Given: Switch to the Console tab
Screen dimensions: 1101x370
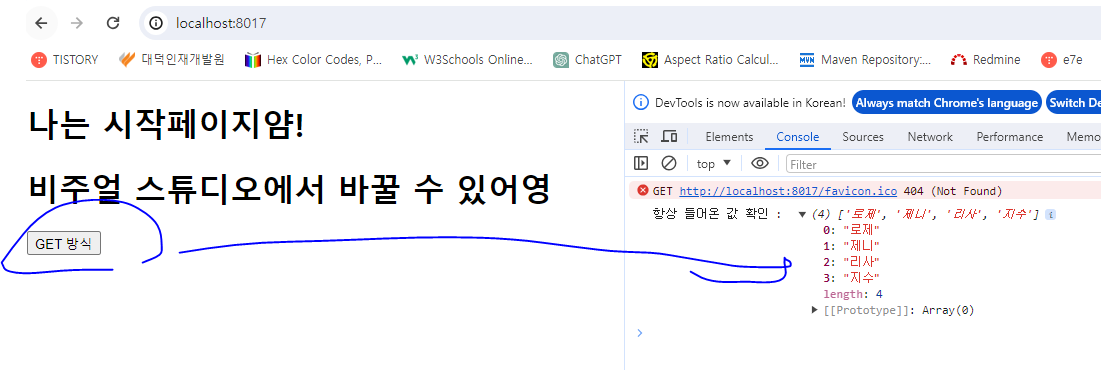Looking at the screenshot, I should click(797, 137).
